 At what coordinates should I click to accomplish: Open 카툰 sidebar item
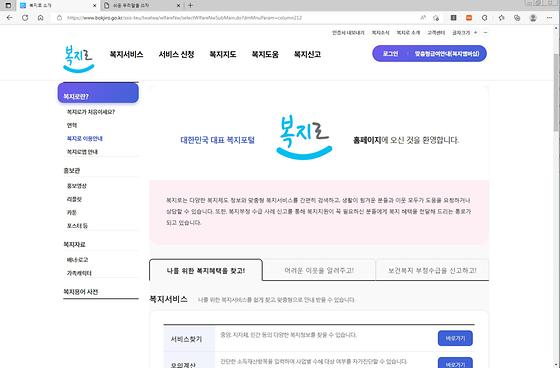[x=72, y=212]
